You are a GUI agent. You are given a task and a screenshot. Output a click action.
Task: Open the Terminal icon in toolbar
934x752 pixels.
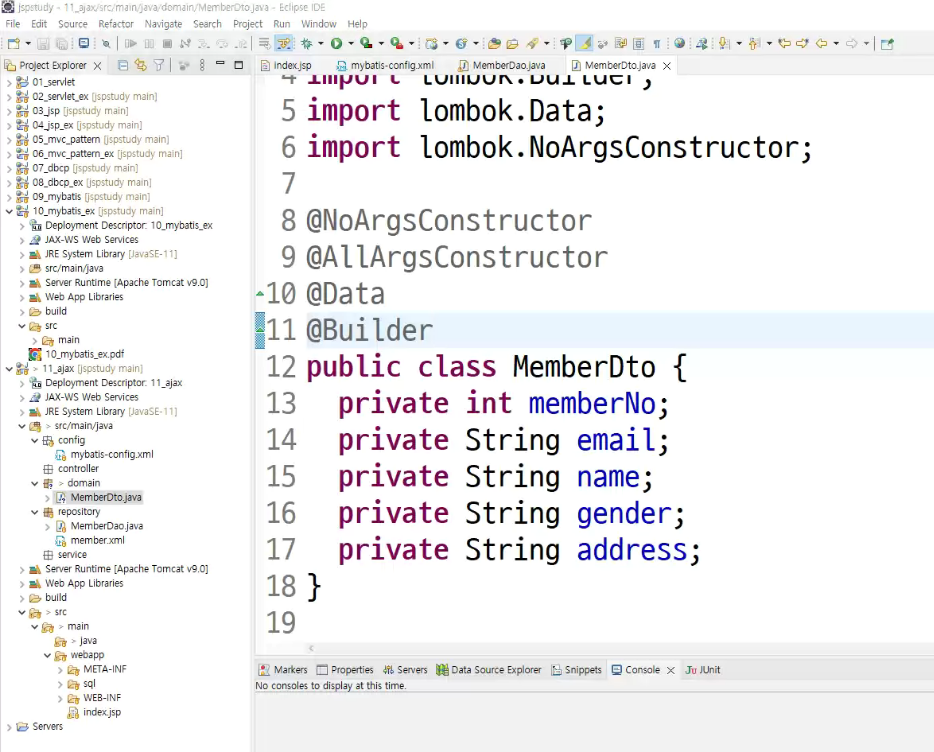(x=84, y=43)
